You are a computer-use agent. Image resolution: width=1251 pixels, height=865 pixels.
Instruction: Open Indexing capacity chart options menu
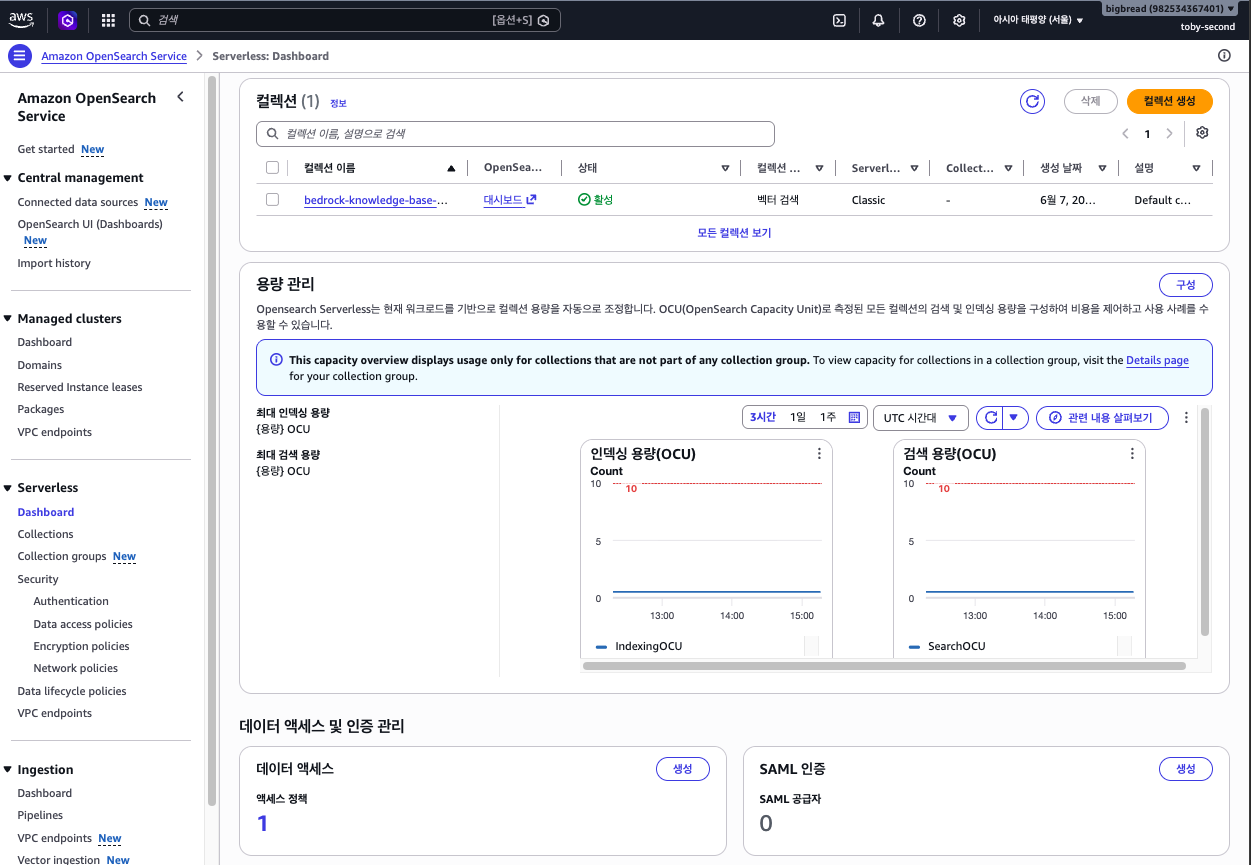(819, 454)
